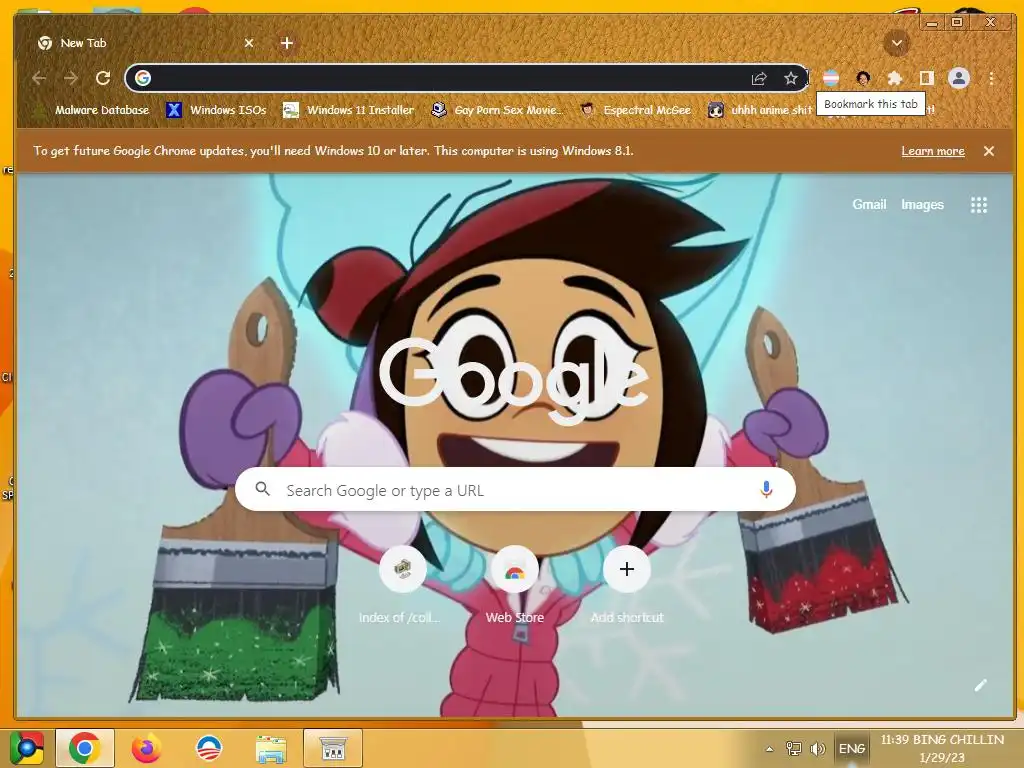Close the New Tab tab
Viewport: 1024px width, 768px height.
pos(249,43)
